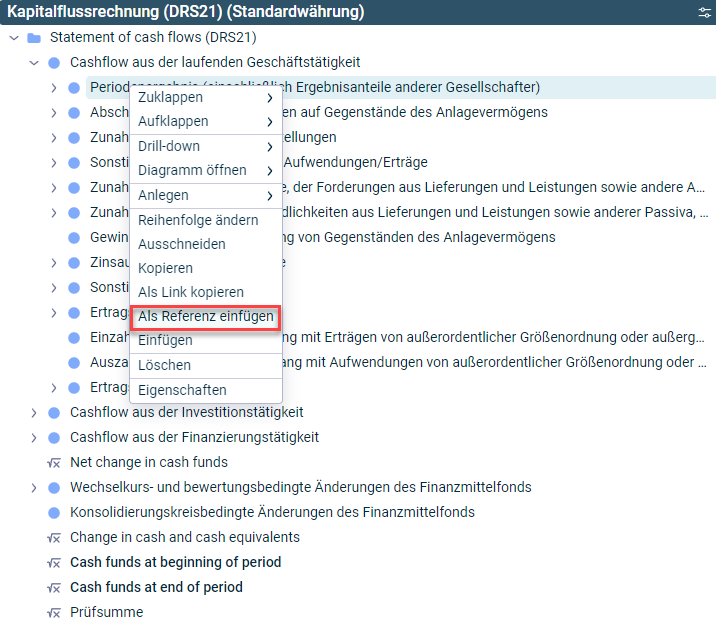The height and width of the screenshot is (628, 716).
Task: Collapse the Statement of cash flows (DRS21) node
Action: tap(14, 38)
